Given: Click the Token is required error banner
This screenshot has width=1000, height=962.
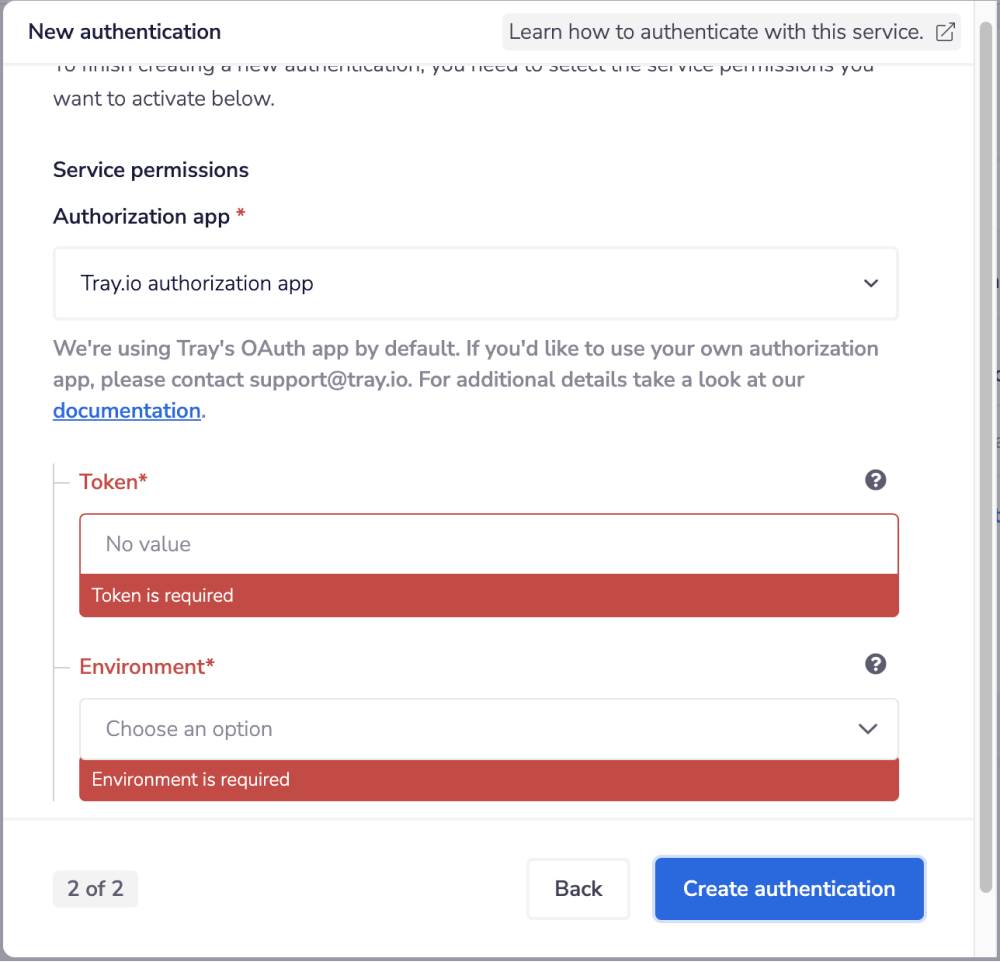Looking at the screenshot, I should (x=488, y=594).
